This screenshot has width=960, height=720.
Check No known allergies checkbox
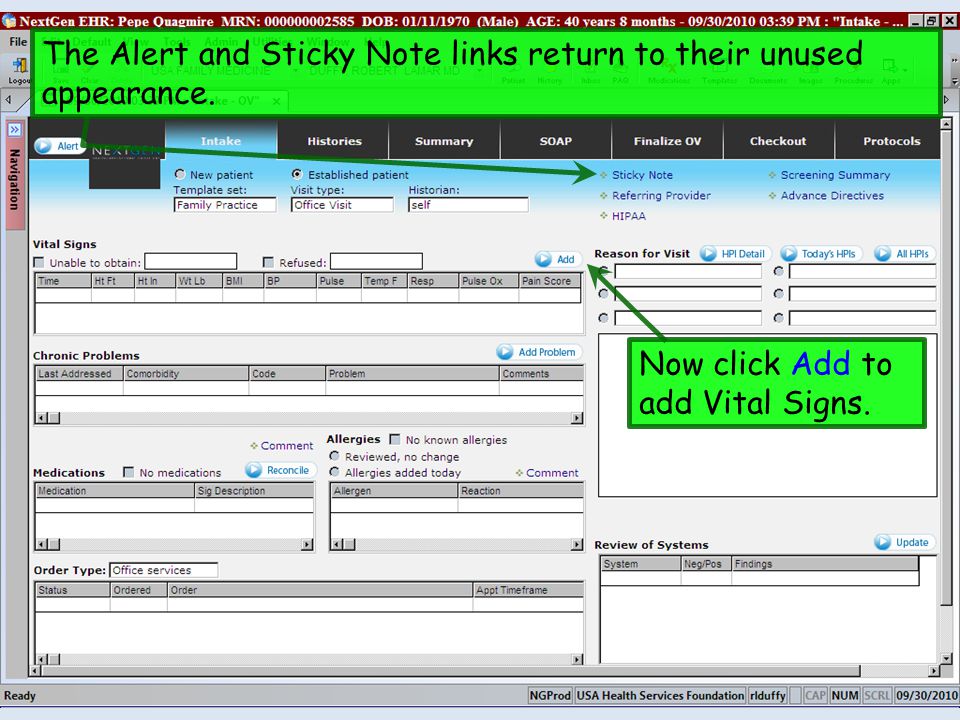395,440
